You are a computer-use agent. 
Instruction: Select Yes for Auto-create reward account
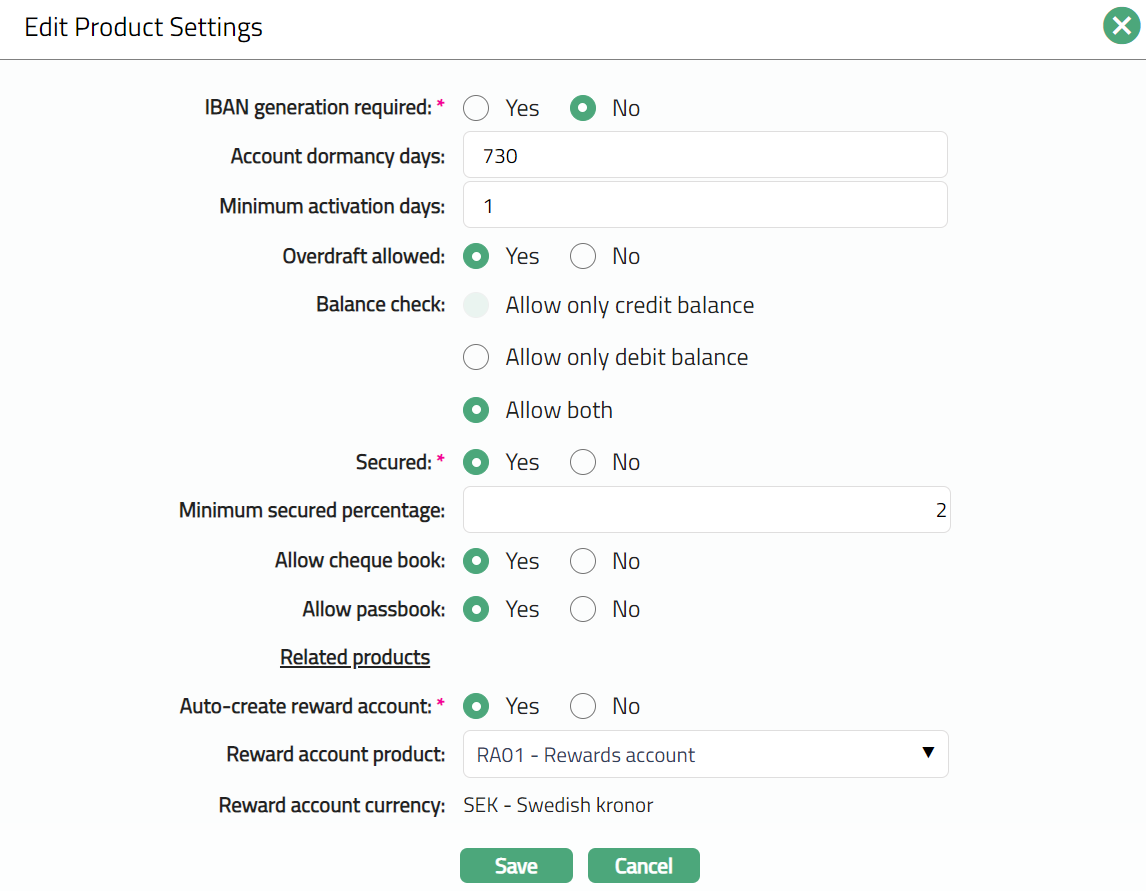[x=476, y=706]
